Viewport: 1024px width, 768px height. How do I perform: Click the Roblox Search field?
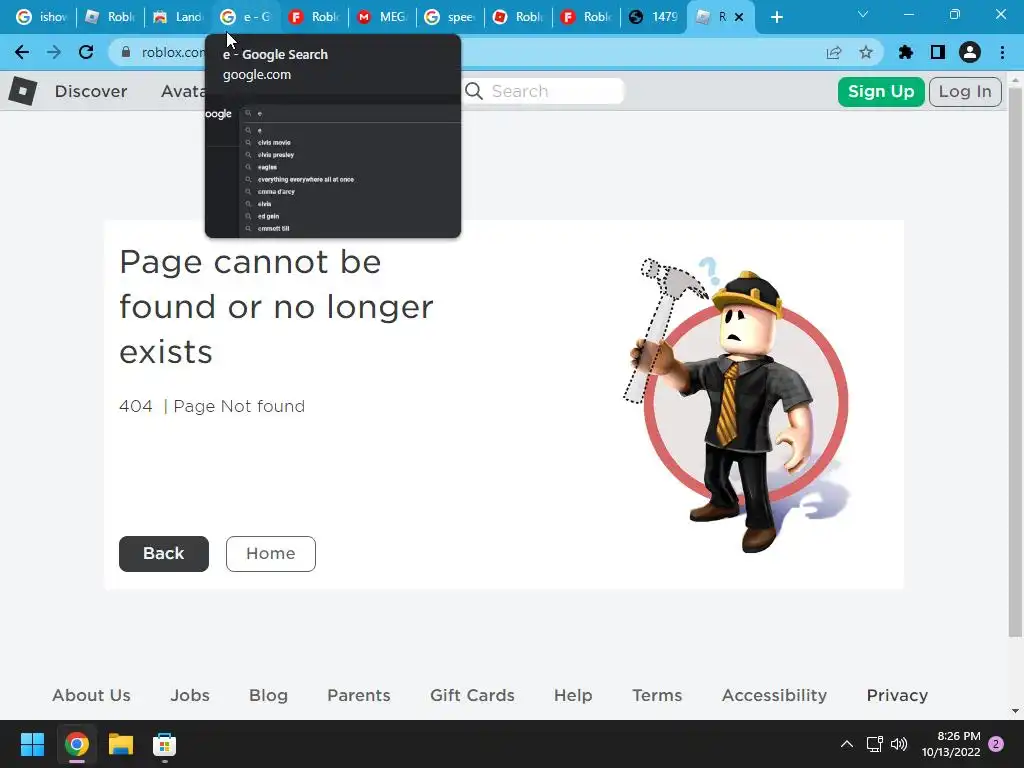coord(543,91)
